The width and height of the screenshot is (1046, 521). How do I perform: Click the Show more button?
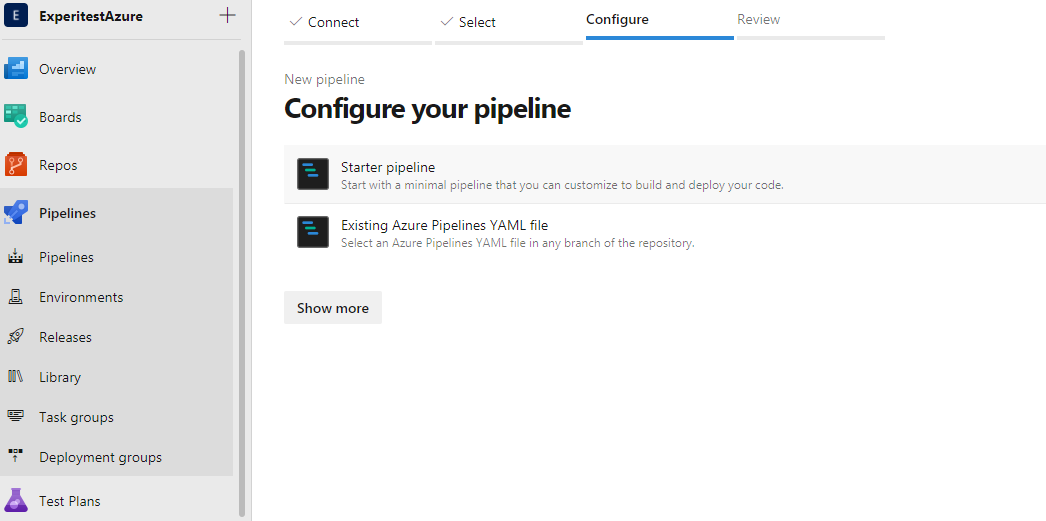(x=333, y=308)
